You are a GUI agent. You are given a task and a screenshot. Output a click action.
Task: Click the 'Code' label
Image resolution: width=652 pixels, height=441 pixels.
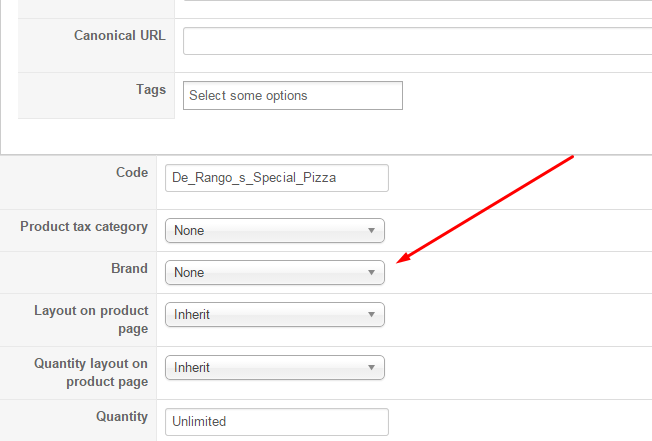pyautogui.click(x=132, y=172)
